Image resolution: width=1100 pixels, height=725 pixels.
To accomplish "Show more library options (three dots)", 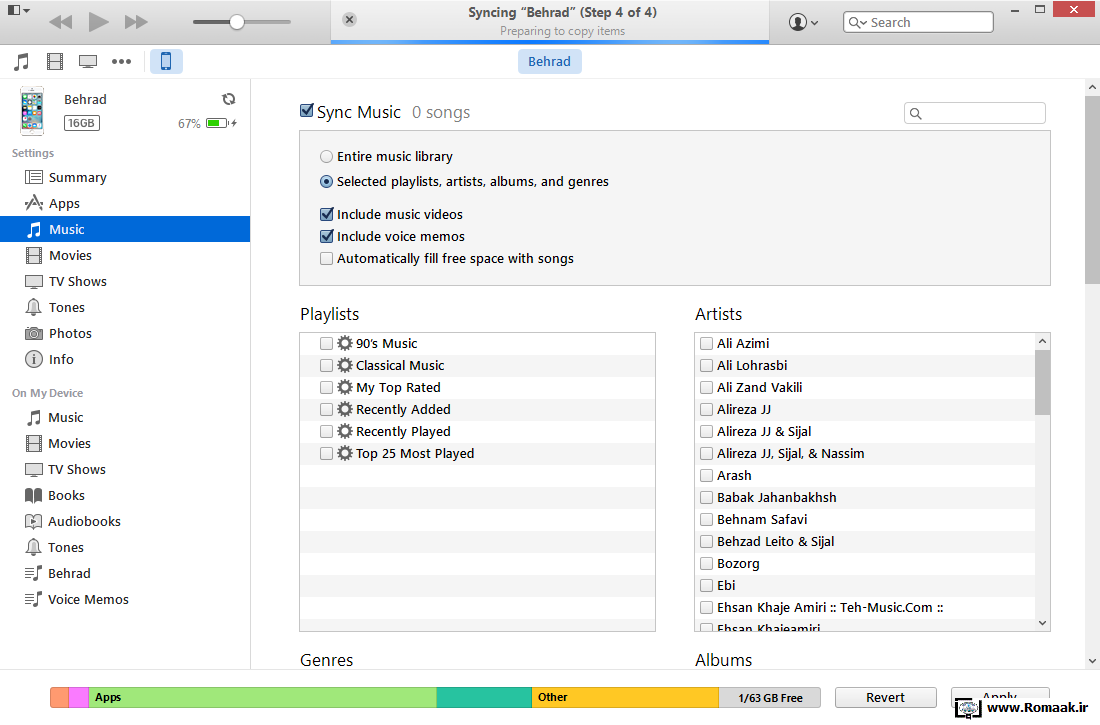I will (121, 62).
